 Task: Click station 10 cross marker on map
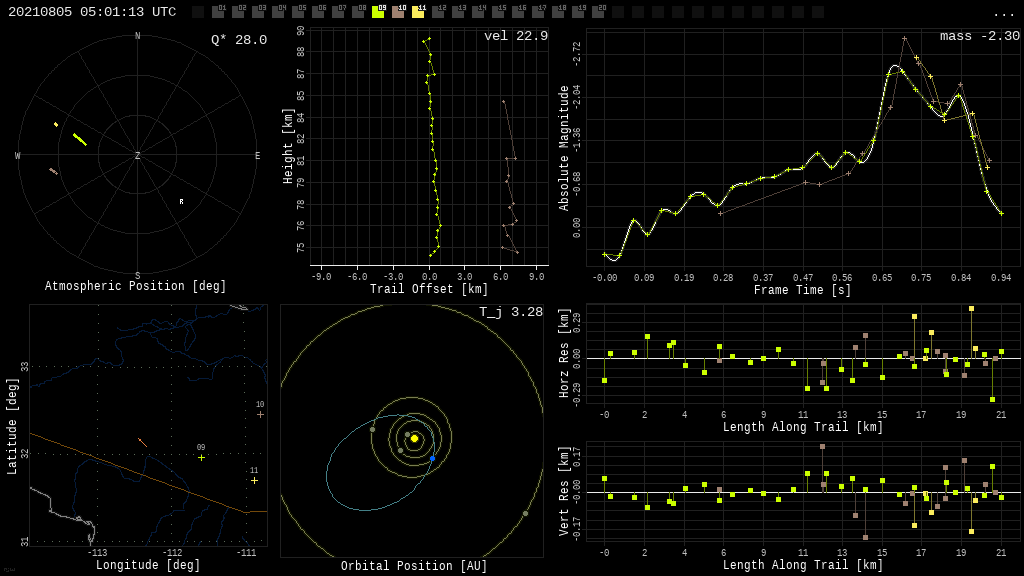[260, 414]
